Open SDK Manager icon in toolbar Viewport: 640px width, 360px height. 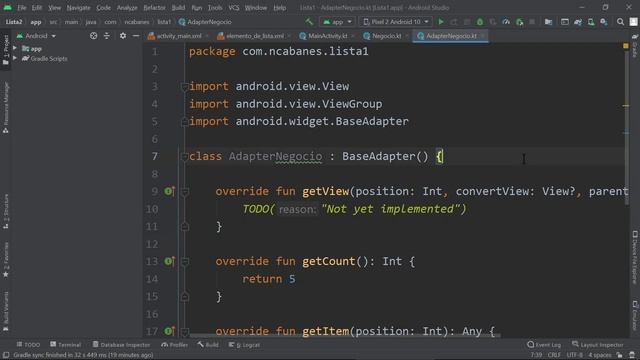click(x=604, y=22)
